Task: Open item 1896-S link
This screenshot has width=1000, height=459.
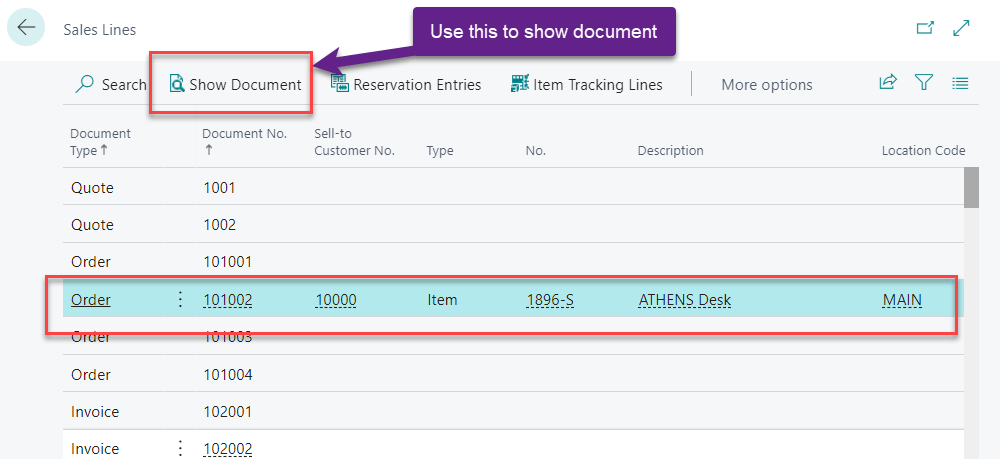Action: click(550, 300)
